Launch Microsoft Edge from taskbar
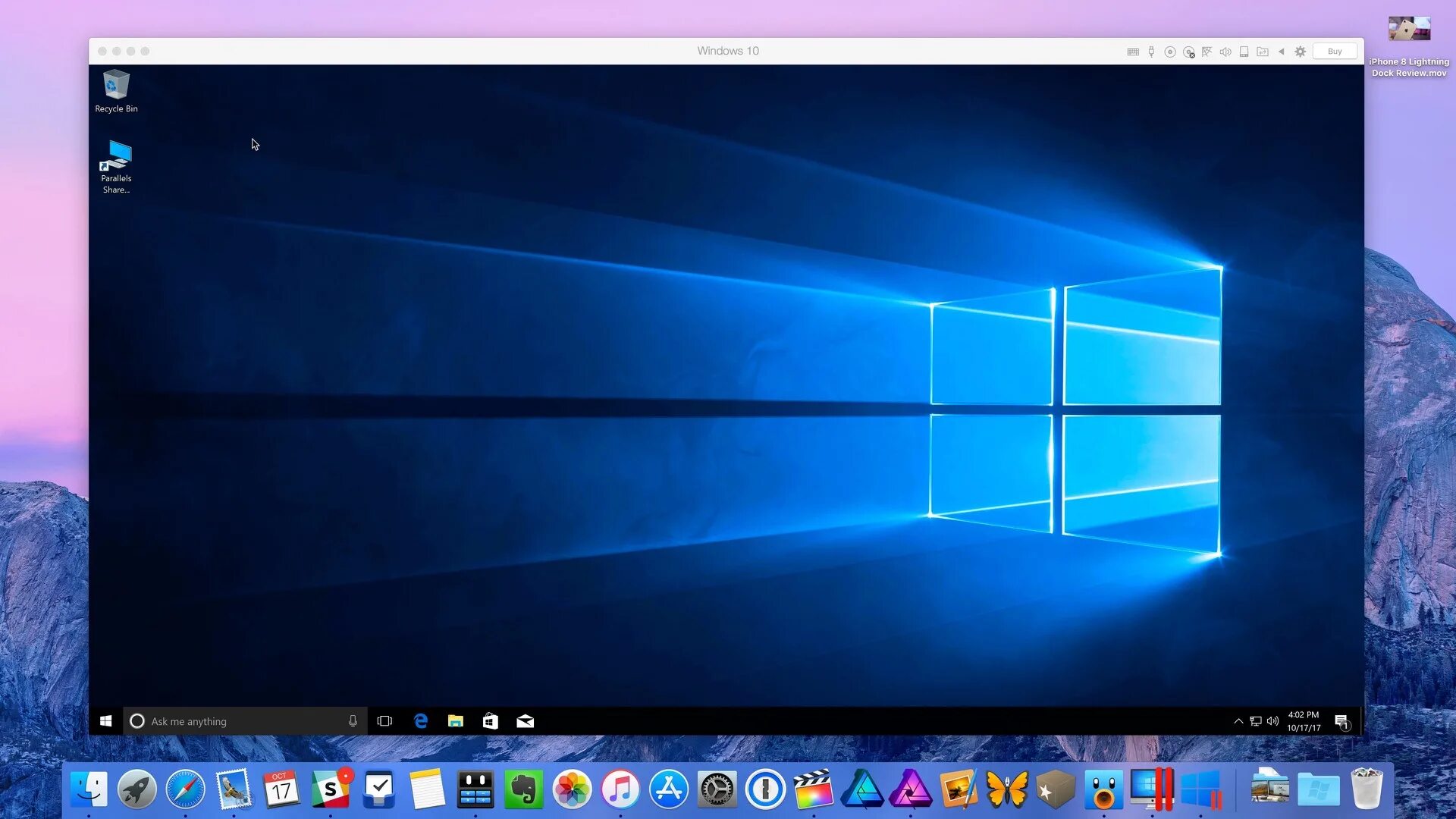The width and height of the screenshot is (1456, 819). point(421,721)
